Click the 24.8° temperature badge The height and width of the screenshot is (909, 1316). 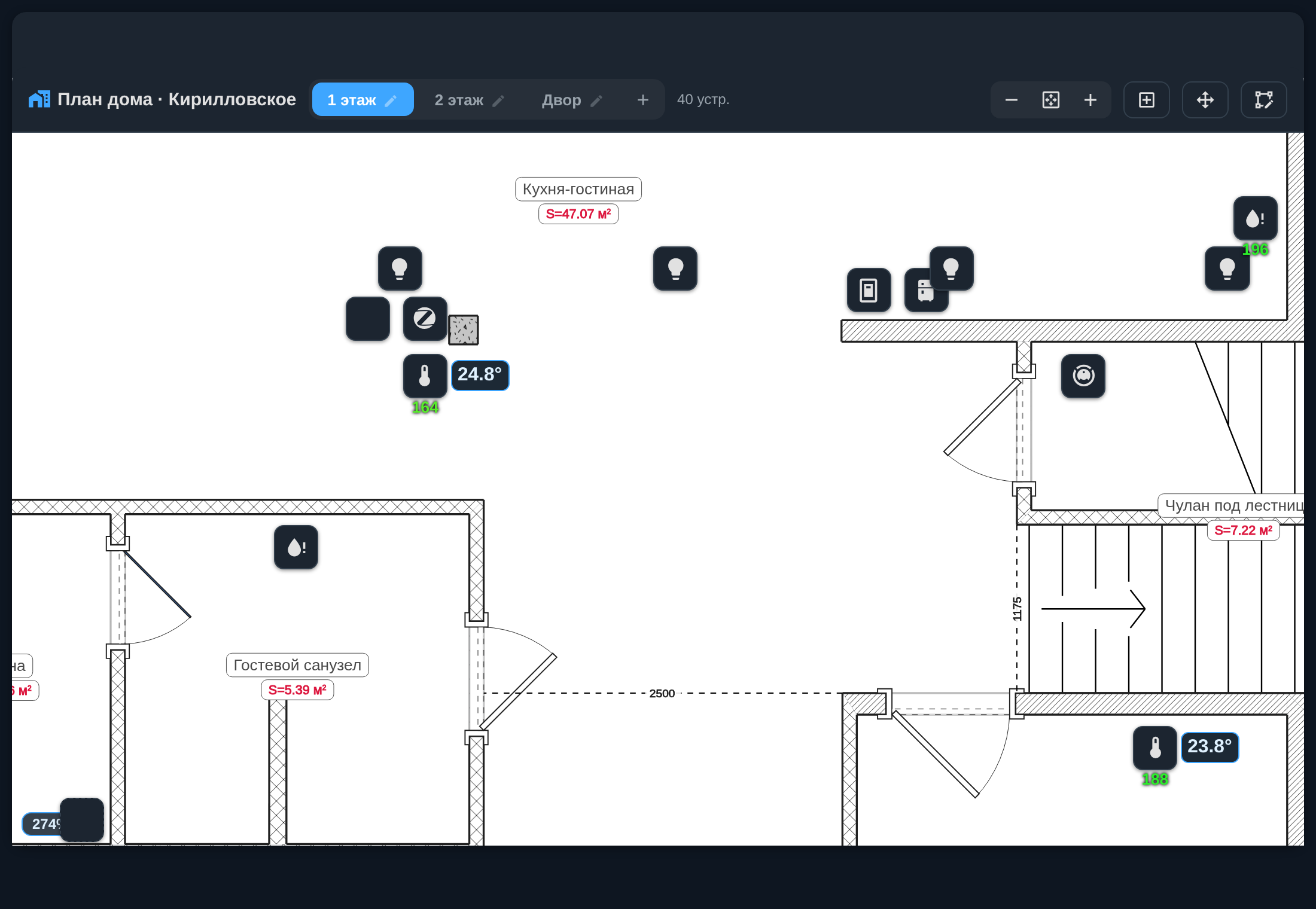[480, 375]
